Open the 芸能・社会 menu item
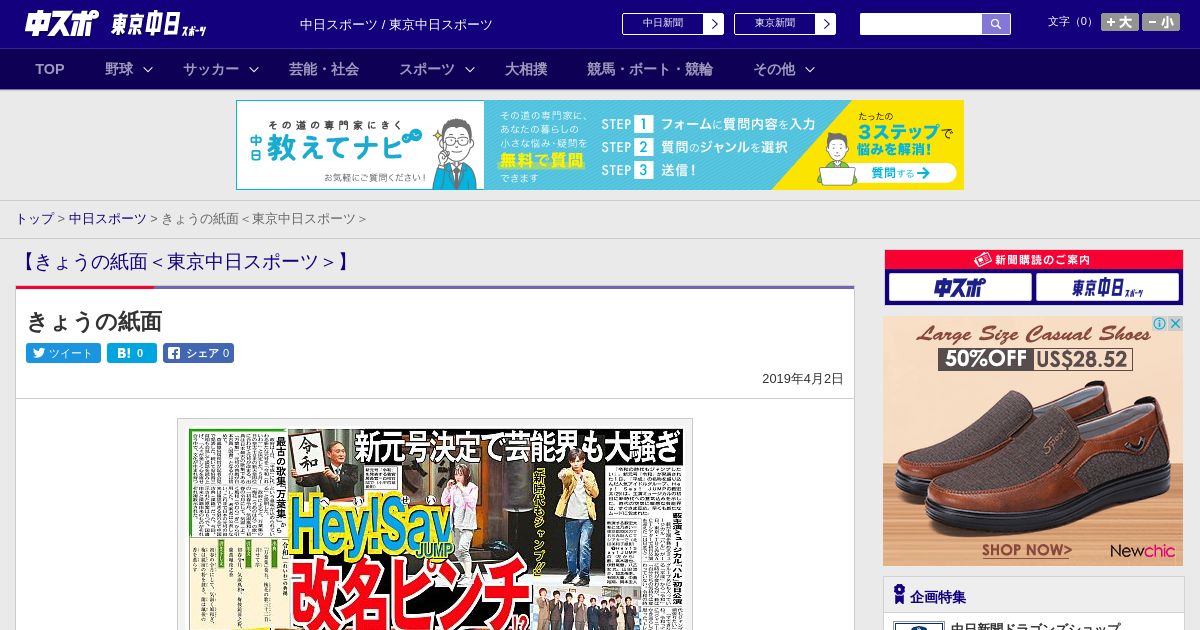Viewport: 1200px width, 630px height. [324, 69]
